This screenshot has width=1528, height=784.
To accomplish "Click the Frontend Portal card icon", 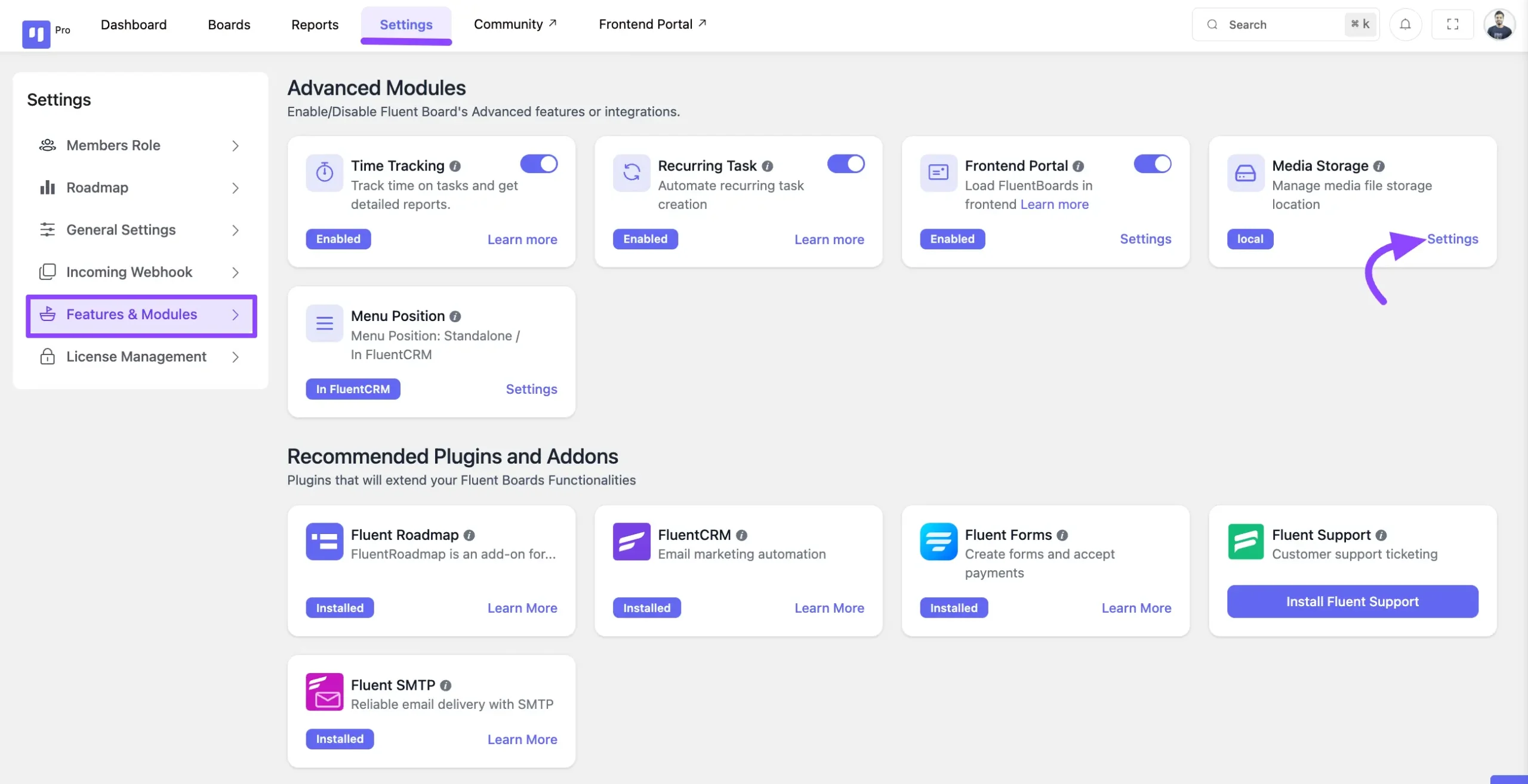I will pyautogui.click(x=938, y=172).
